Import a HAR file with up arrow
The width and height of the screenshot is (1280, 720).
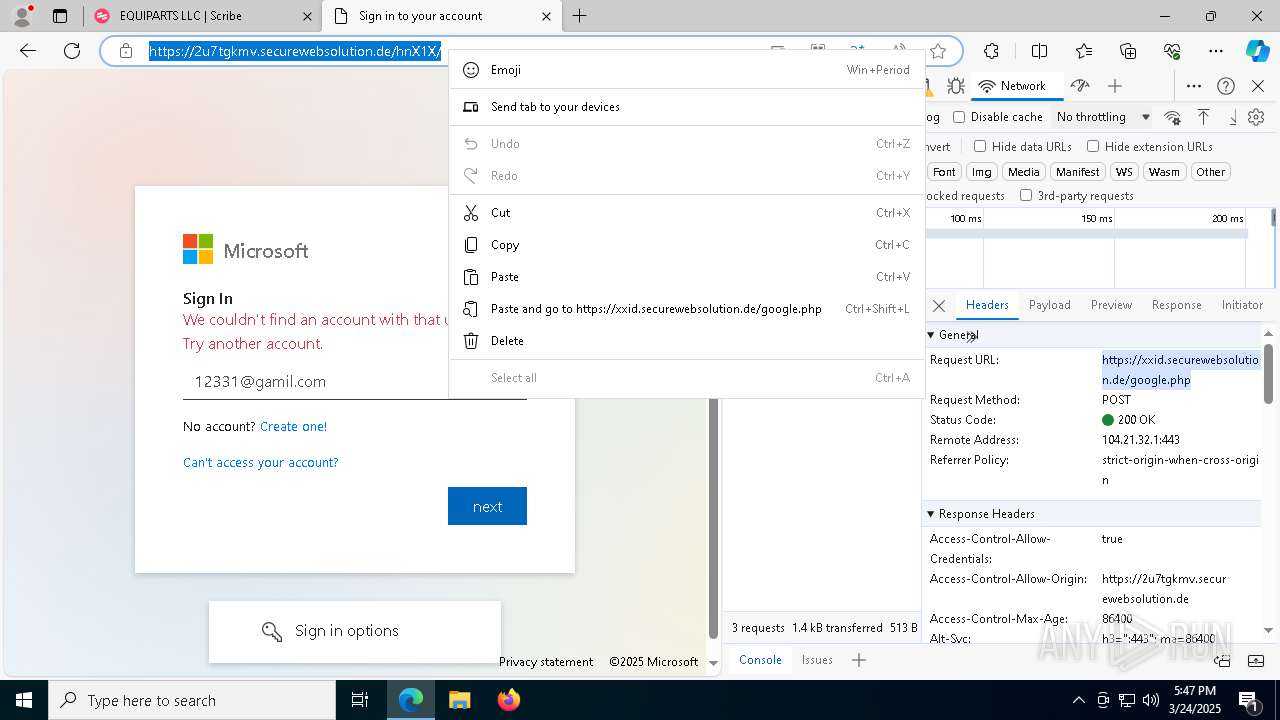coord(1204,117)
